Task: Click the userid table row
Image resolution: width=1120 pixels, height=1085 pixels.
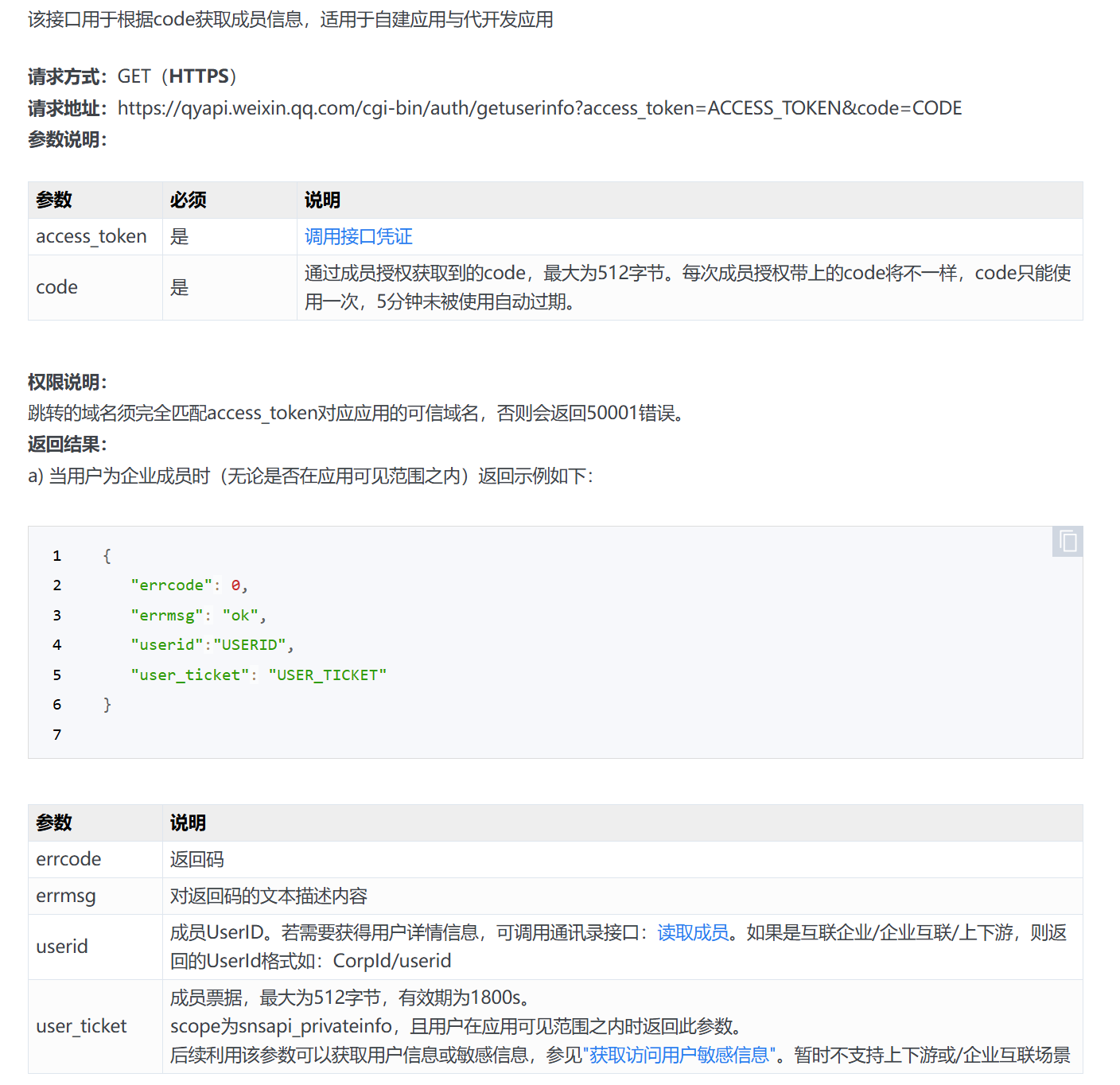Action: (61, 947)
